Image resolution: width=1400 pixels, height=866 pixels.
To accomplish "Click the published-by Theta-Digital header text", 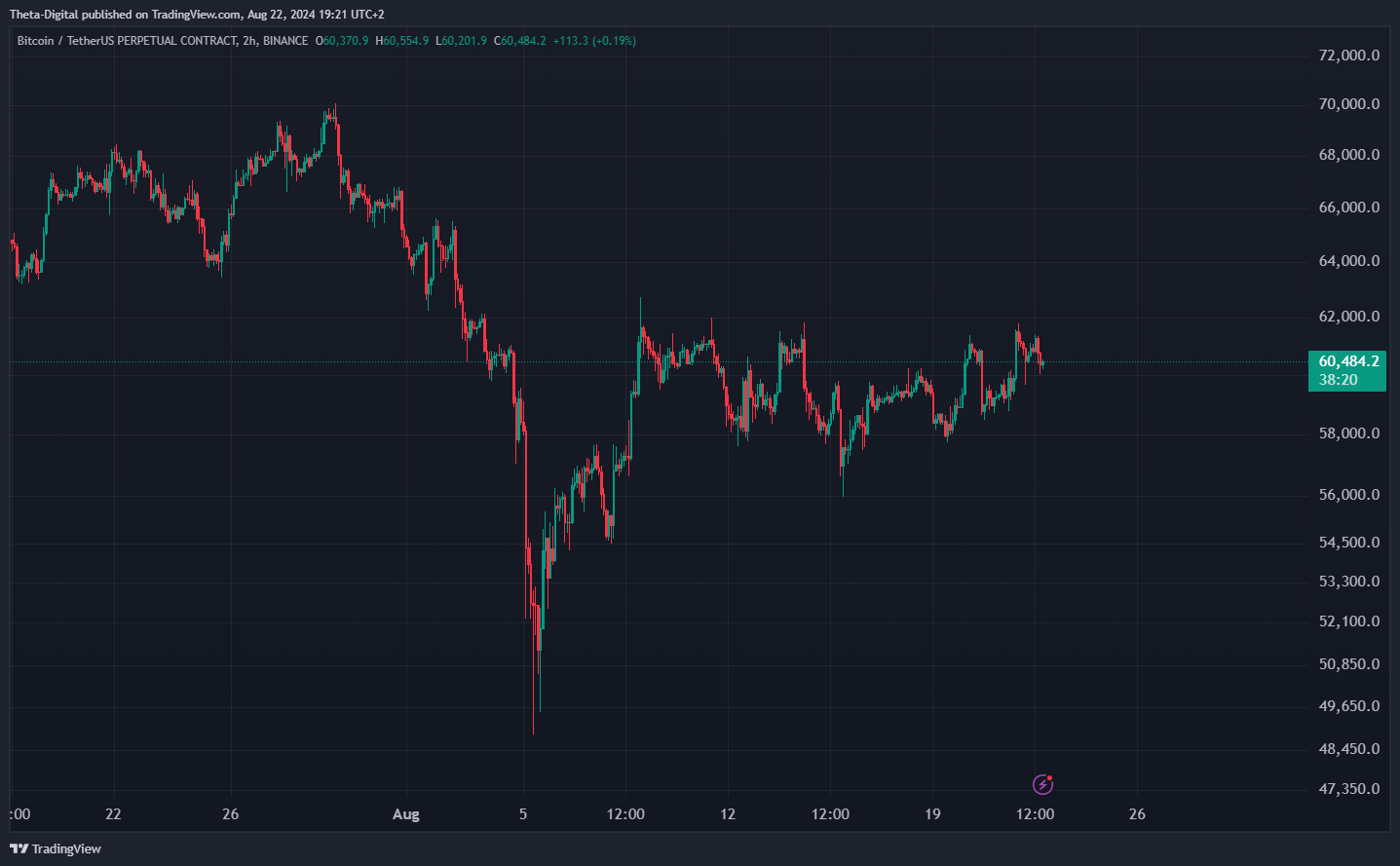I will [x=197, y=15].
